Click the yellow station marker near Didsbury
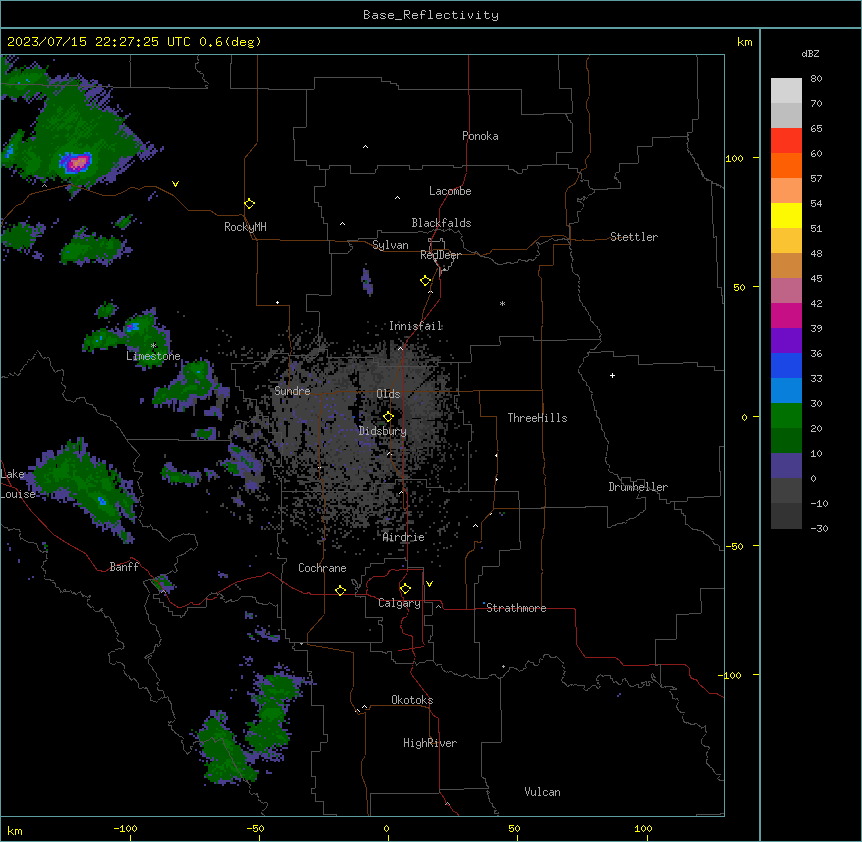Screen dimensions: 862x842 (388, 417)
